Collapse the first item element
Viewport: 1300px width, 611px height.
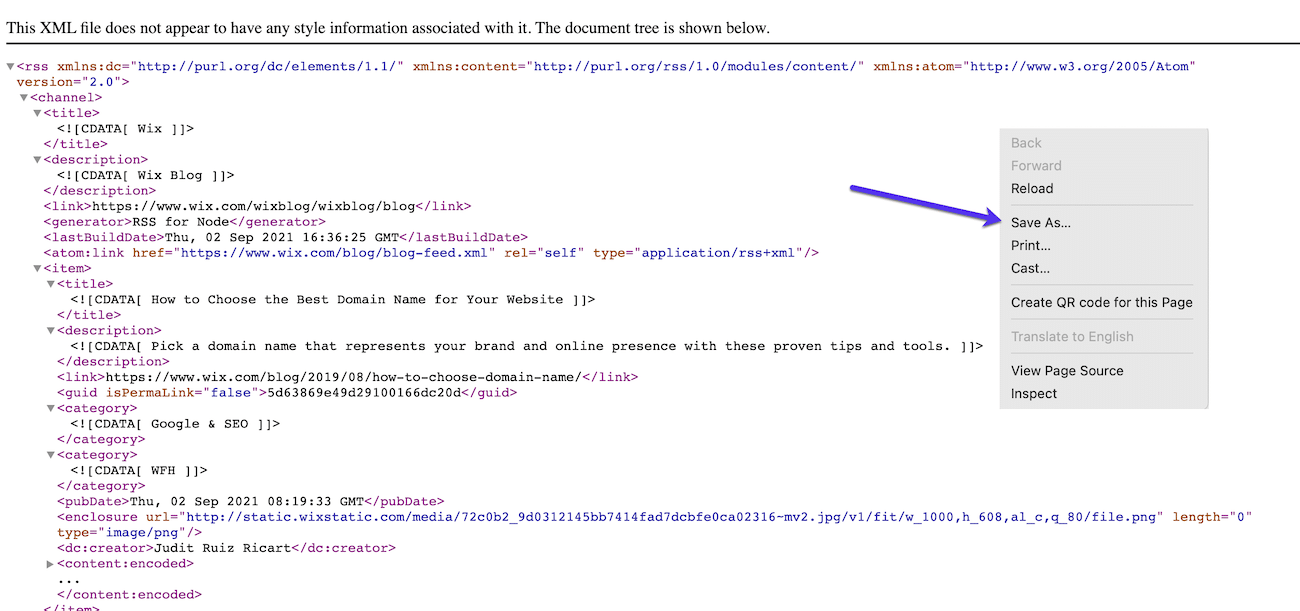tap(36, 268)
